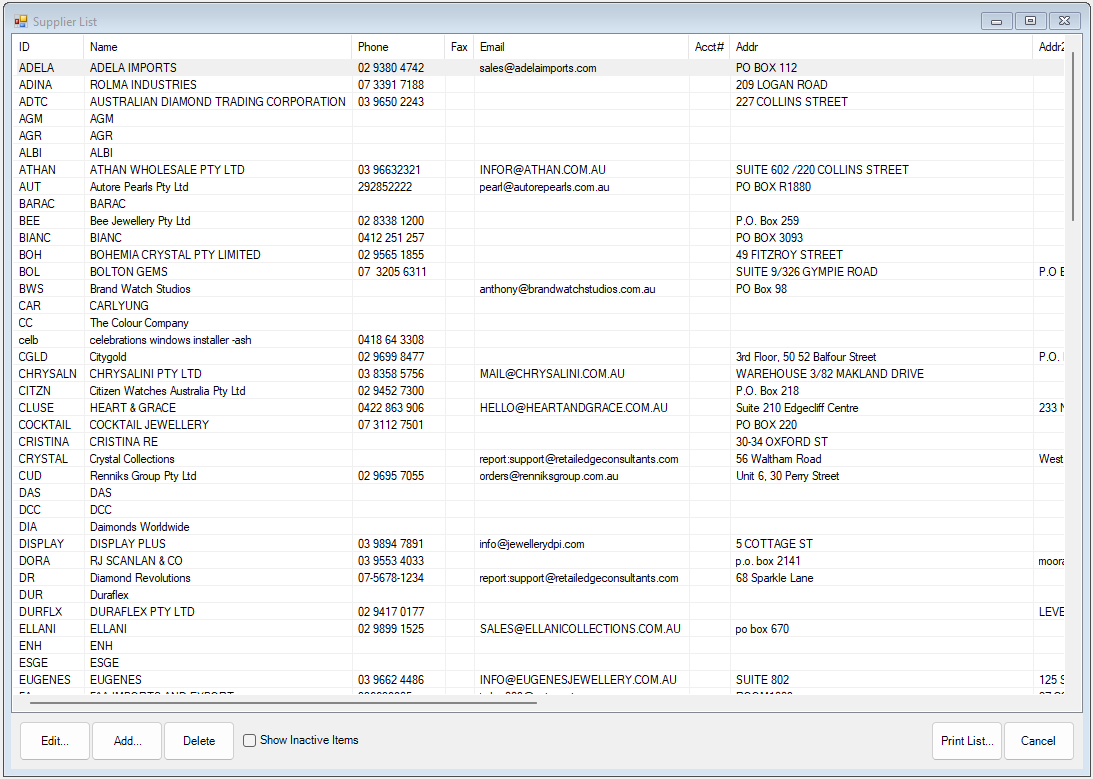Viewport: 1093px width, 779px height.
Task: Click the Supplier List window title icon
Action: click(x=21, y=21)
